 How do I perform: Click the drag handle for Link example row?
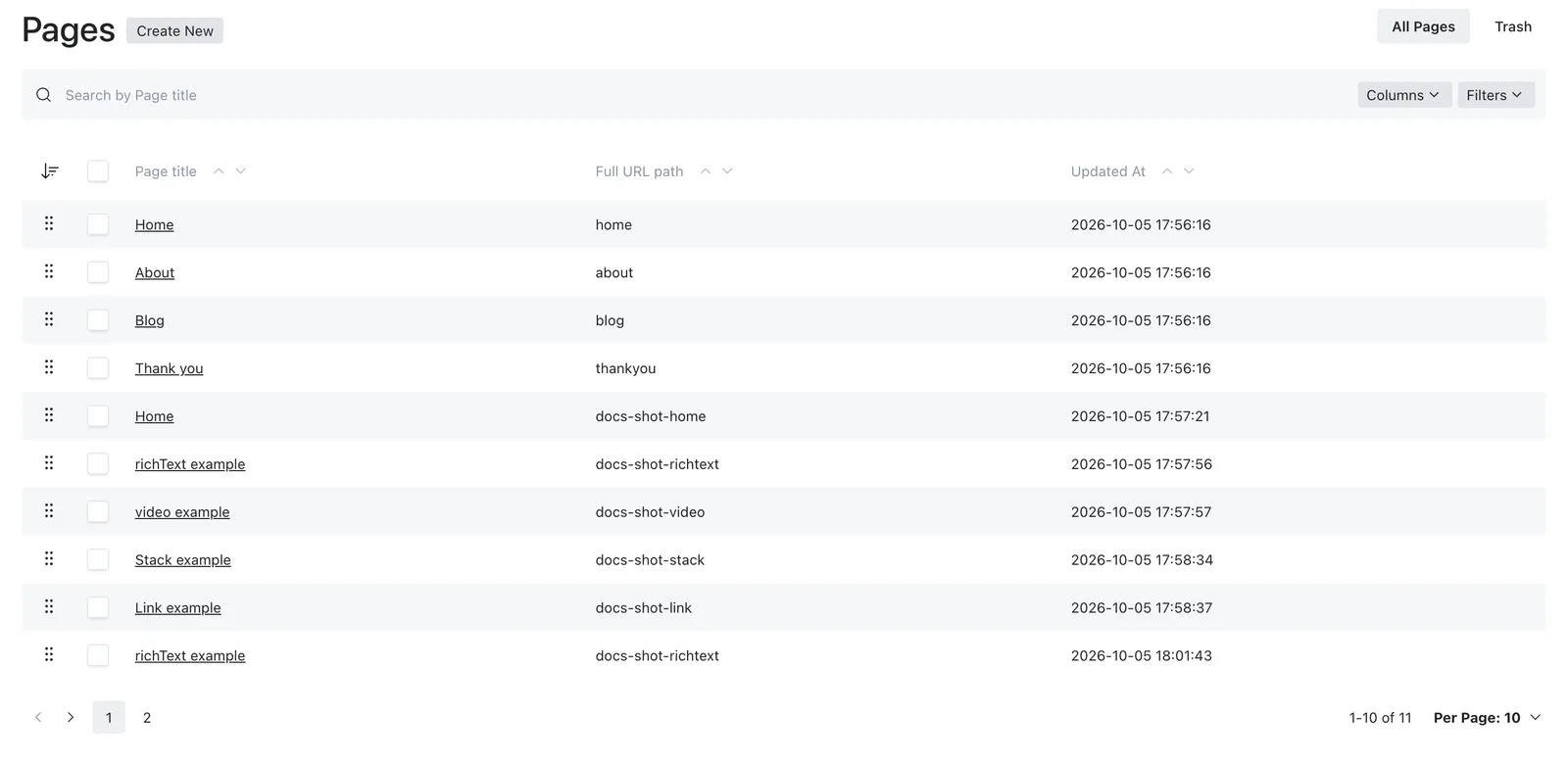click(49, 607)
